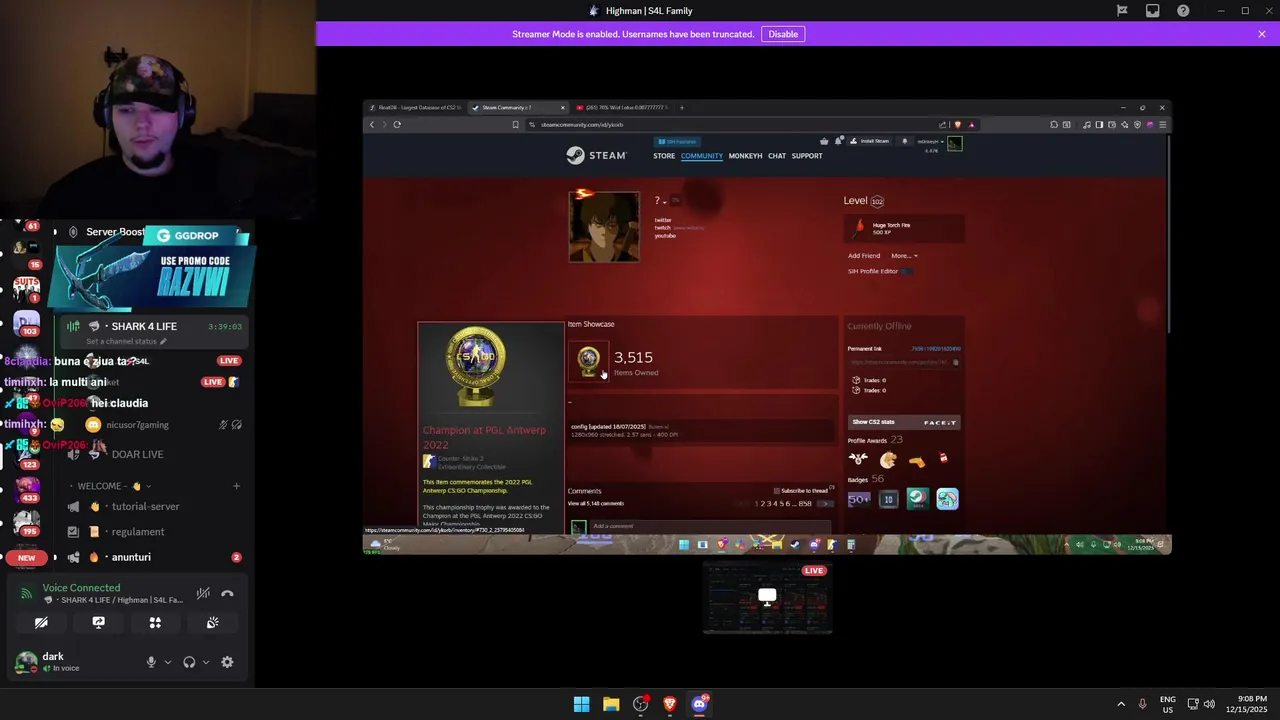
Task: Open SUPPORT on Steam navigation
Action: coord(807,156)
